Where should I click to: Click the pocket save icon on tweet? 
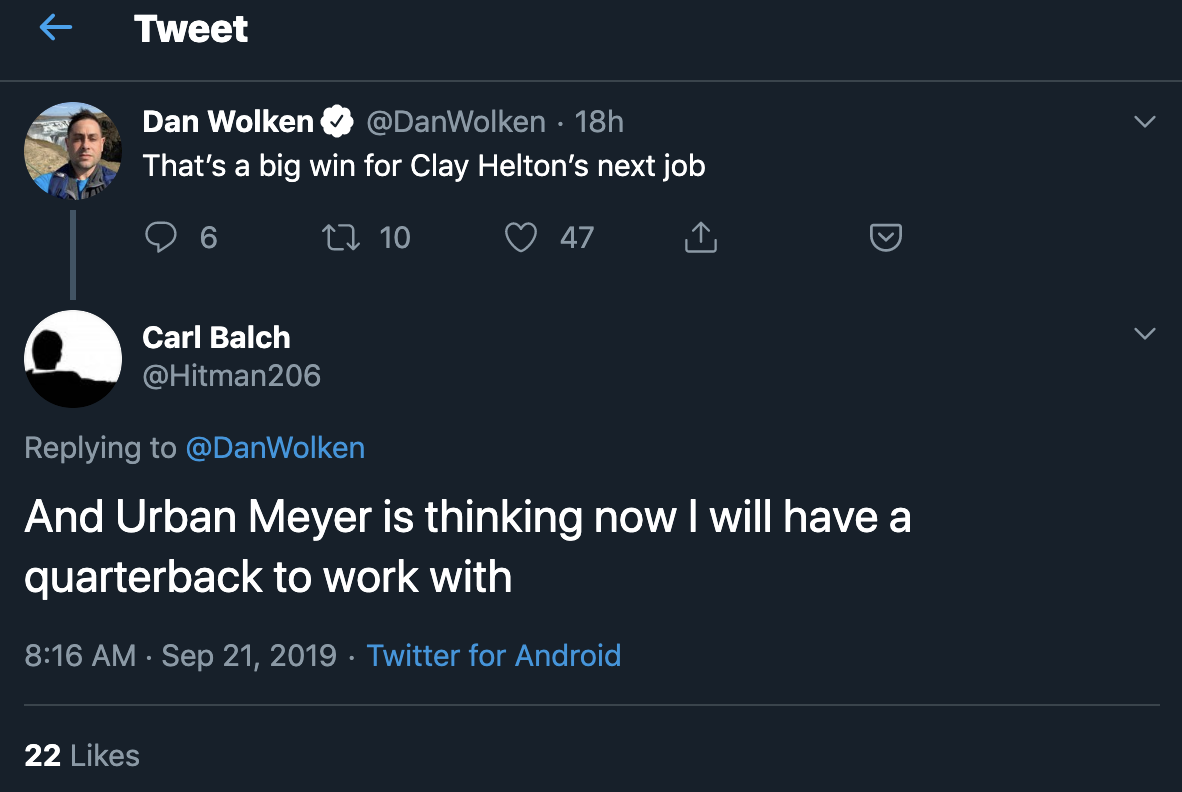coord(886,237)
